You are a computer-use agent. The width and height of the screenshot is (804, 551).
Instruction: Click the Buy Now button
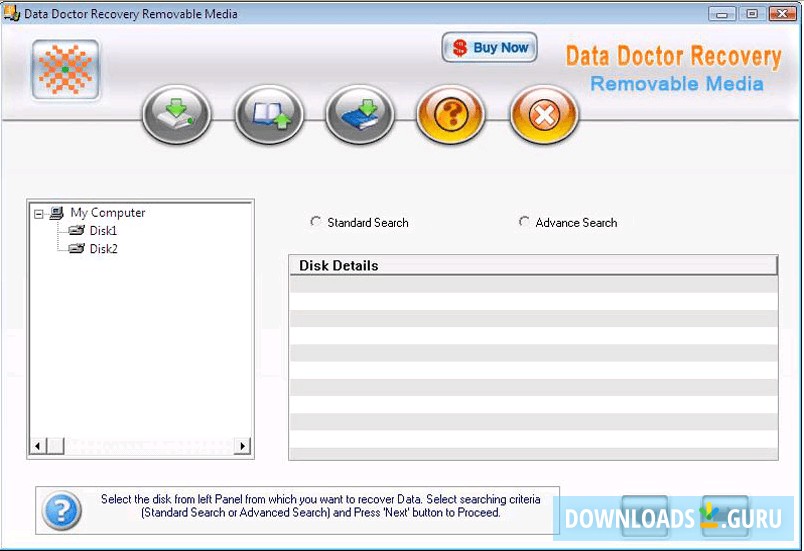(489, 48)
